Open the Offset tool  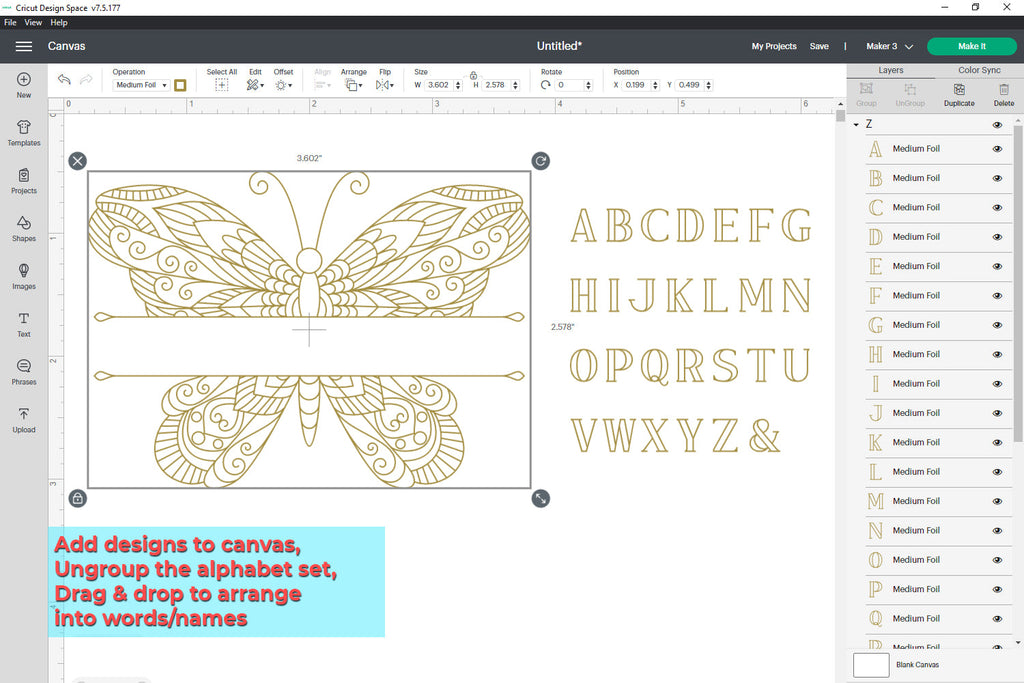click(x=283, y=85)
